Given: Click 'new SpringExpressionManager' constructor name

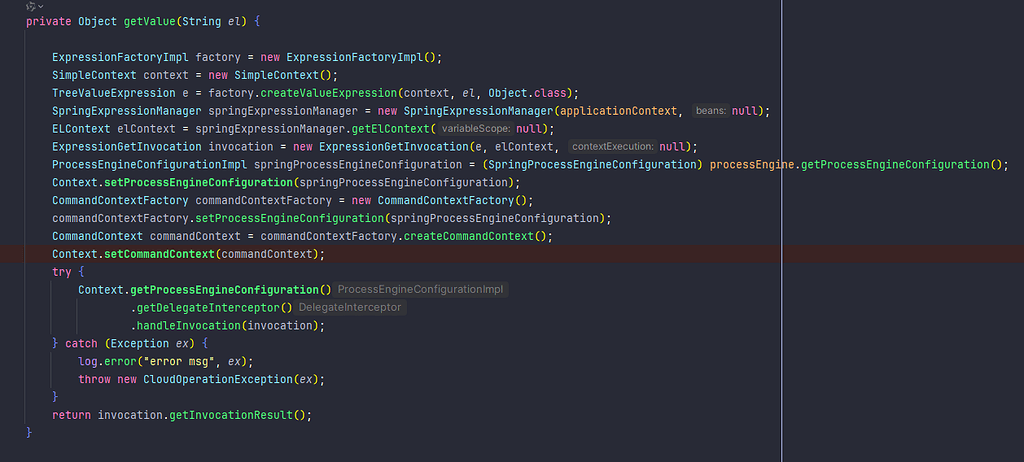Looking at the screenshot, I should 479,111.
